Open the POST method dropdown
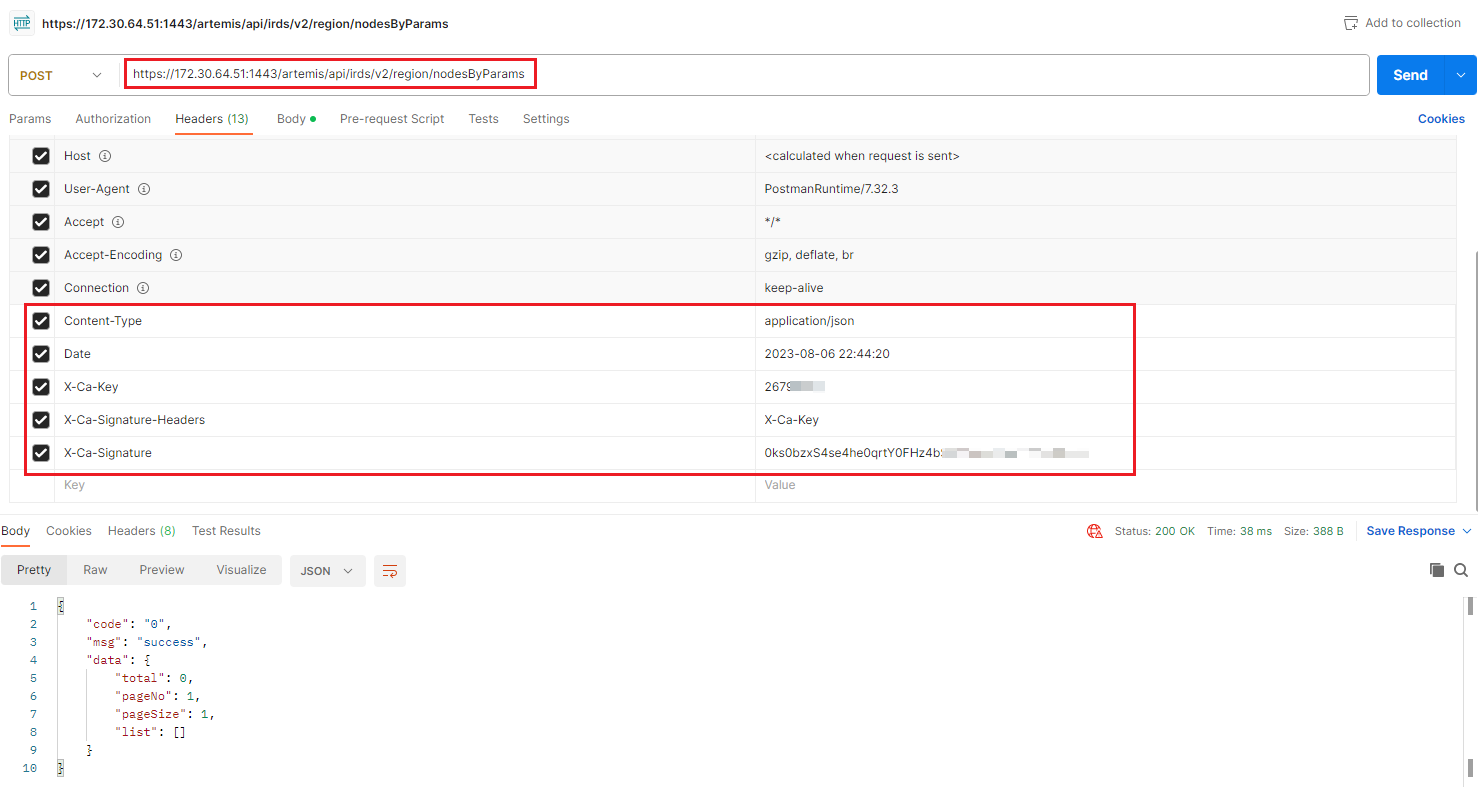The image size is (1478, 787). coord(61,75)
